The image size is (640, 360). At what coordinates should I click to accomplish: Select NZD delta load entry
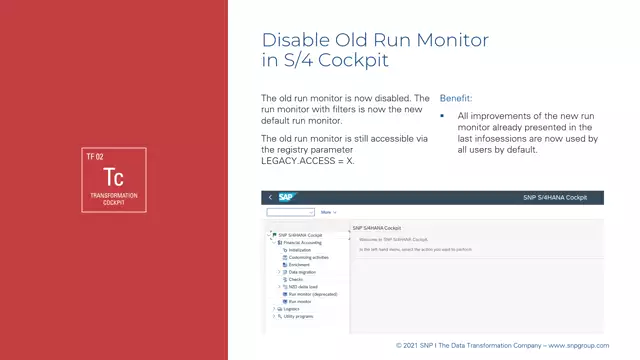[303, 287]
